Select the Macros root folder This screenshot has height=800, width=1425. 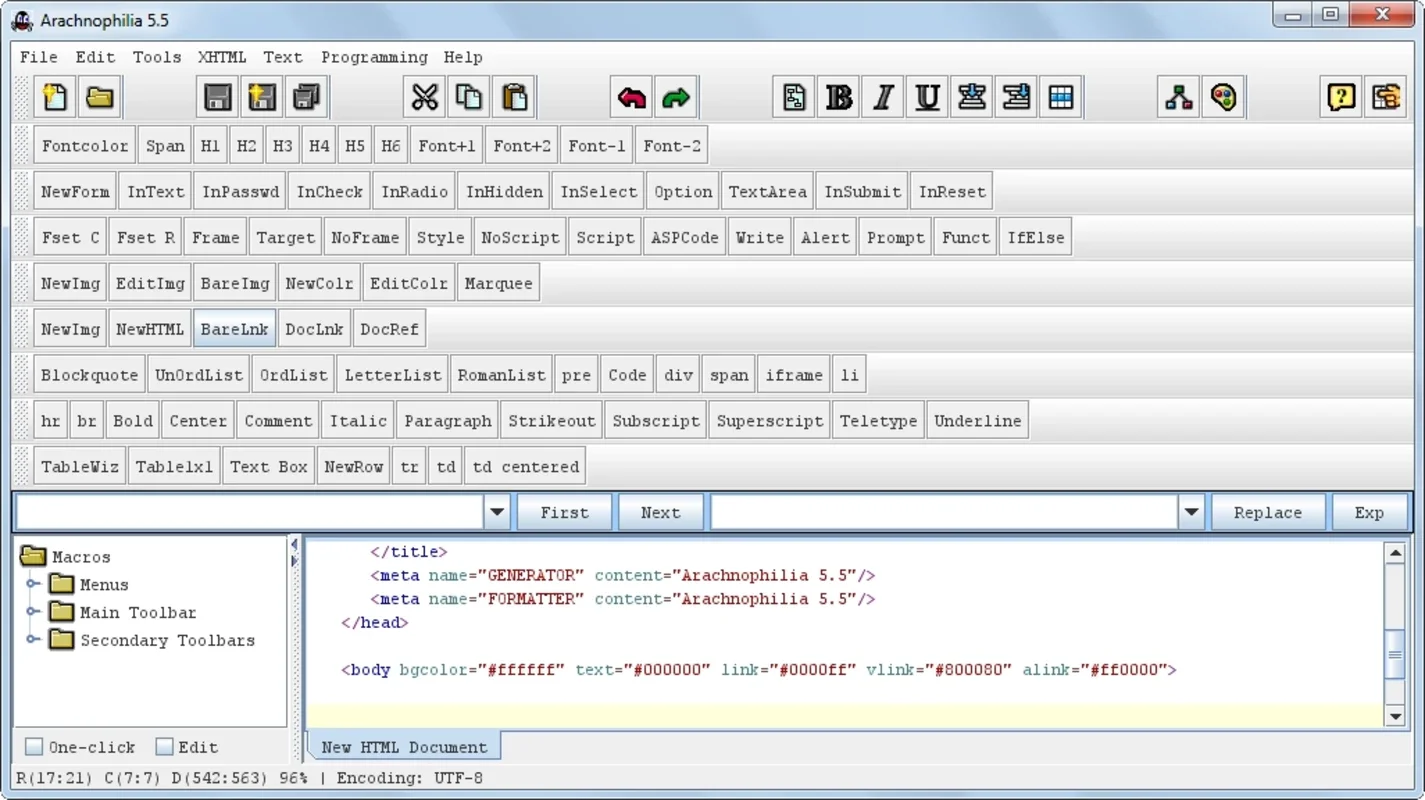pos(66,557)
